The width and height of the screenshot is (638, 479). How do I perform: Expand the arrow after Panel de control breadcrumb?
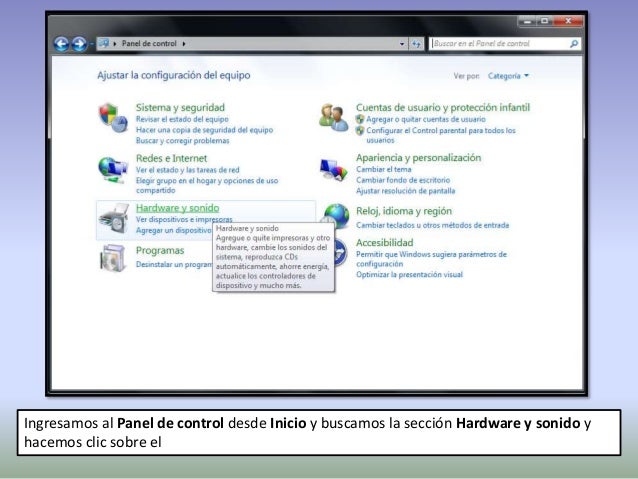184,44
